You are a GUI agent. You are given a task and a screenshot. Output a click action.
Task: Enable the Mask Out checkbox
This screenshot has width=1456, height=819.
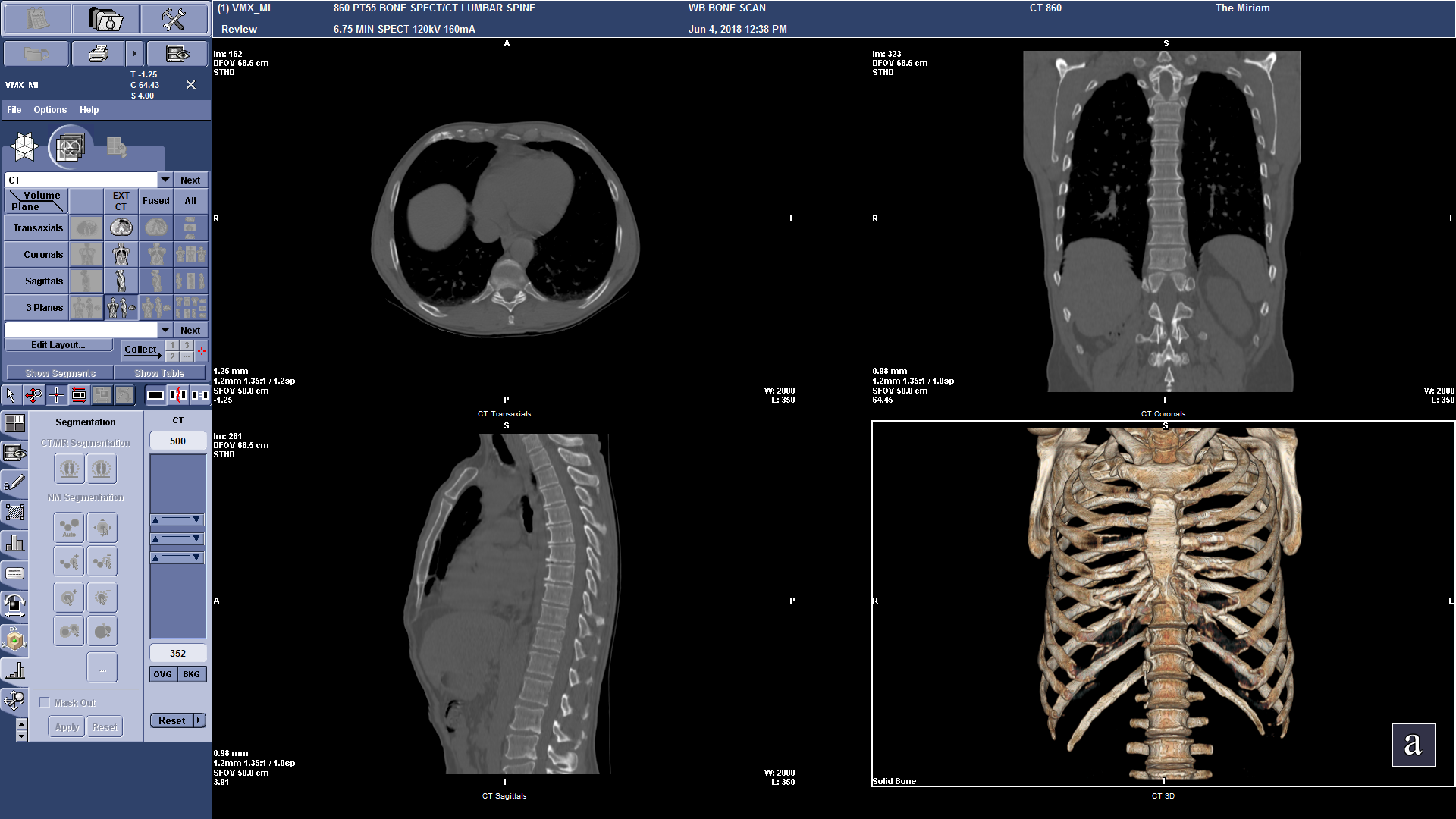[x=45, y=702]
